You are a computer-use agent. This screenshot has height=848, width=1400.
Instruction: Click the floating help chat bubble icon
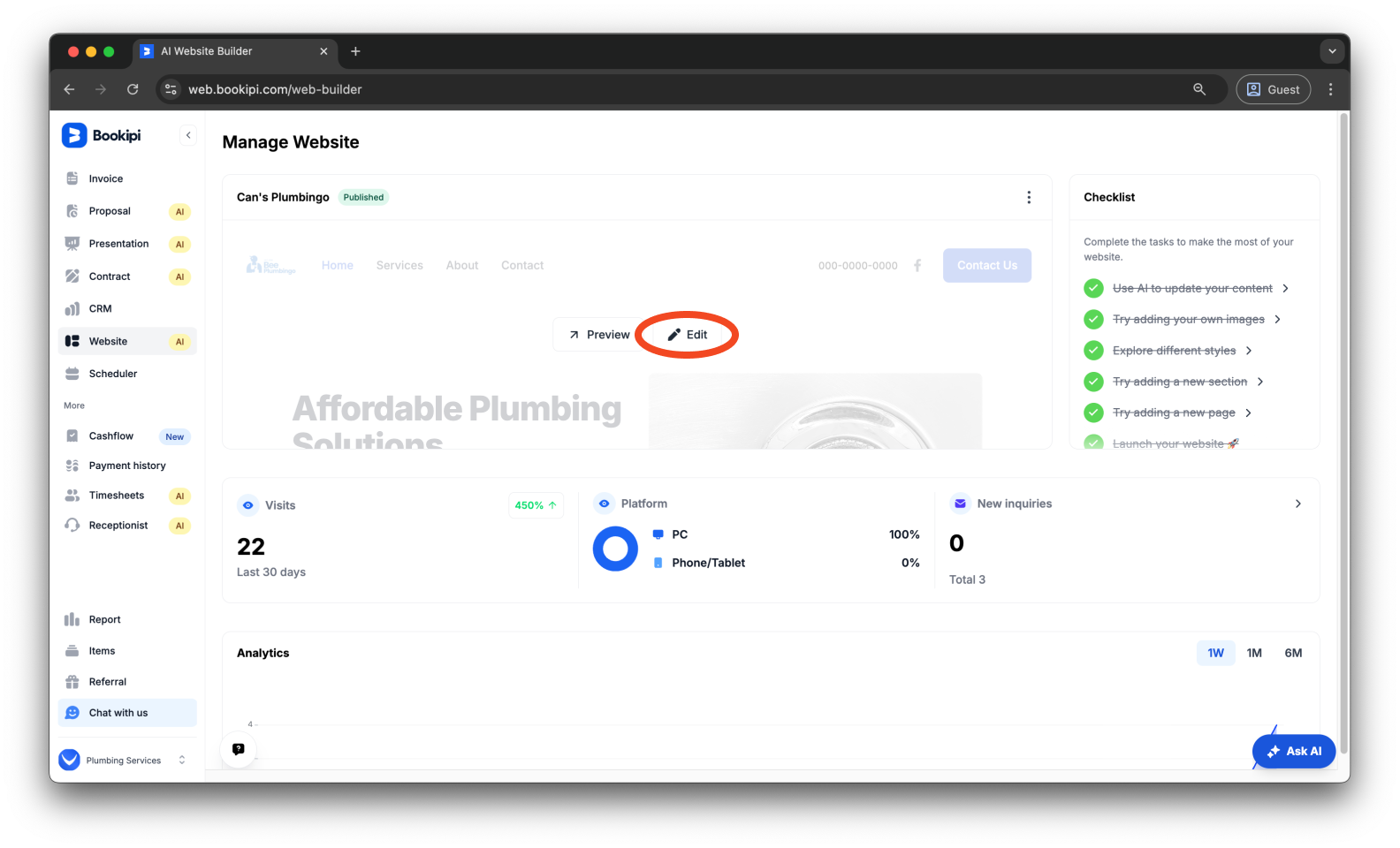tap(239, 749)
